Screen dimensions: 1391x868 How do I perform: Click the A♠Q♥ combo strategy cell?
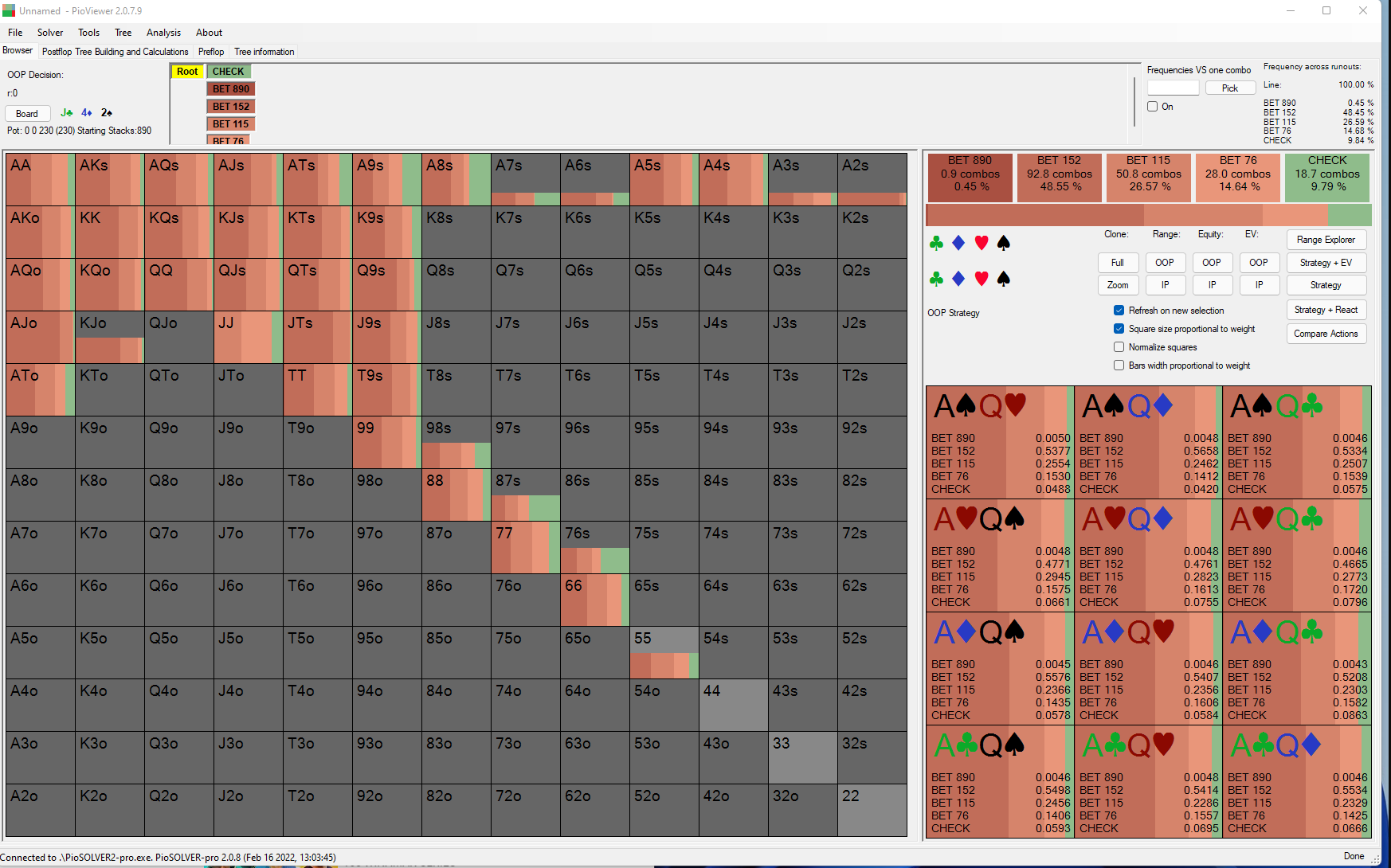[1000, 443]
